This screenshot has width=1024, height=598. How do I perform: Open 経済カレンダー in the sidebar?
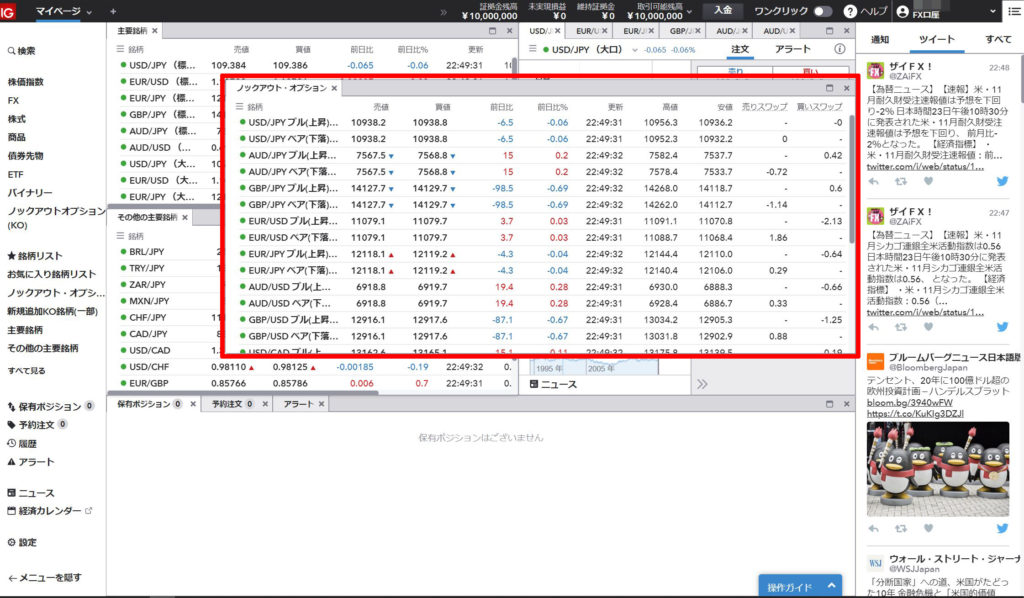click(50, 511)
